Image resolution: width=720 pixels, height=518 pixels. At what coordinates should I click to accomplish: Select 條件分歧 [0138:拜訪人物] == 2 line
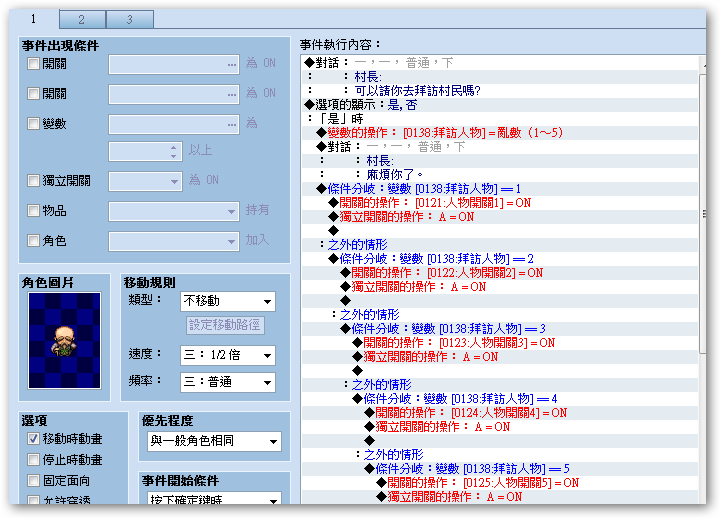pos(500,259)
